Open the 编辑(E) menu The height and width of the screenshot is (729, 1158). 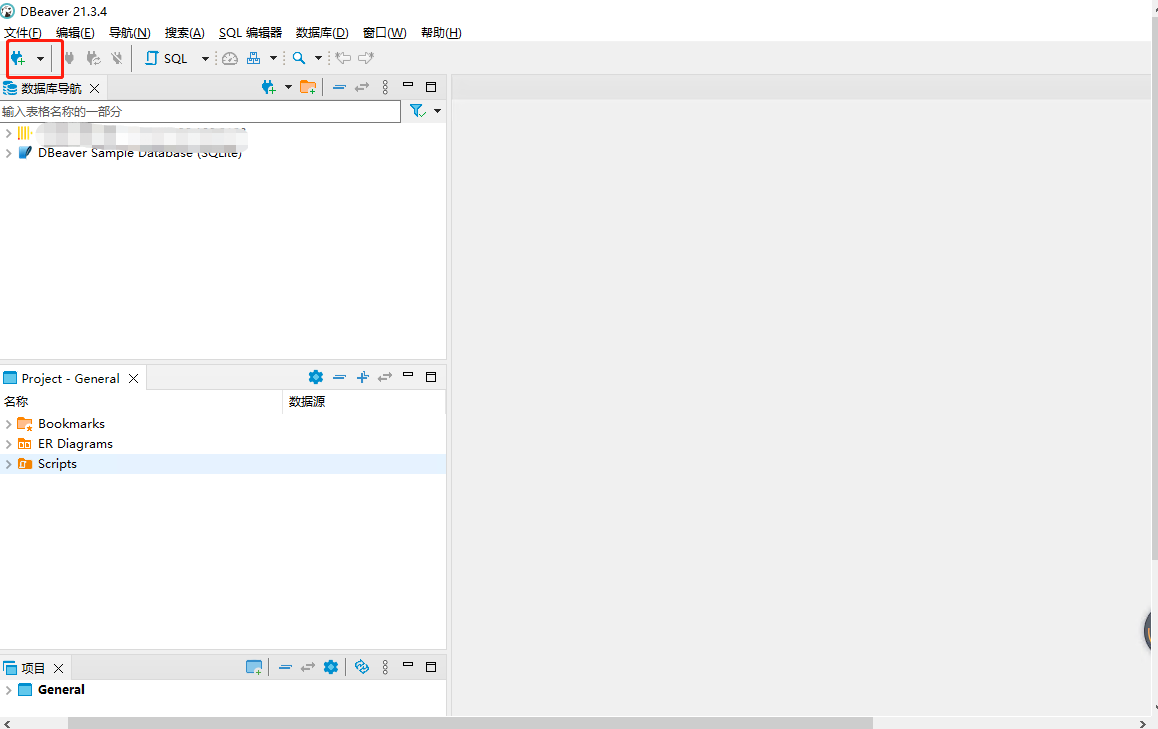click(75, 32)
